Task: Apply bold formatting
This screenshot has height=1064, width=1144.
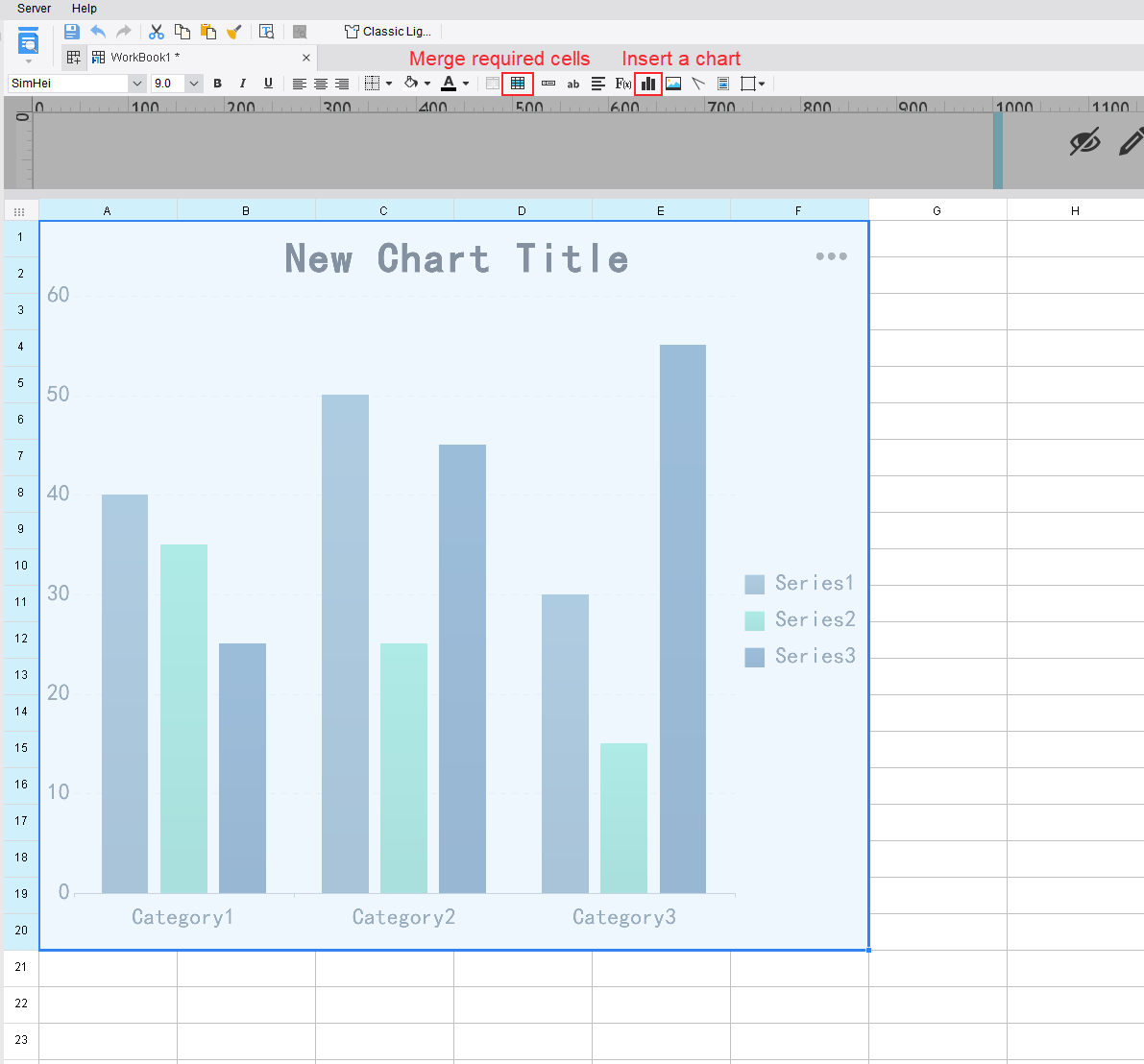Action: point(217,84)
